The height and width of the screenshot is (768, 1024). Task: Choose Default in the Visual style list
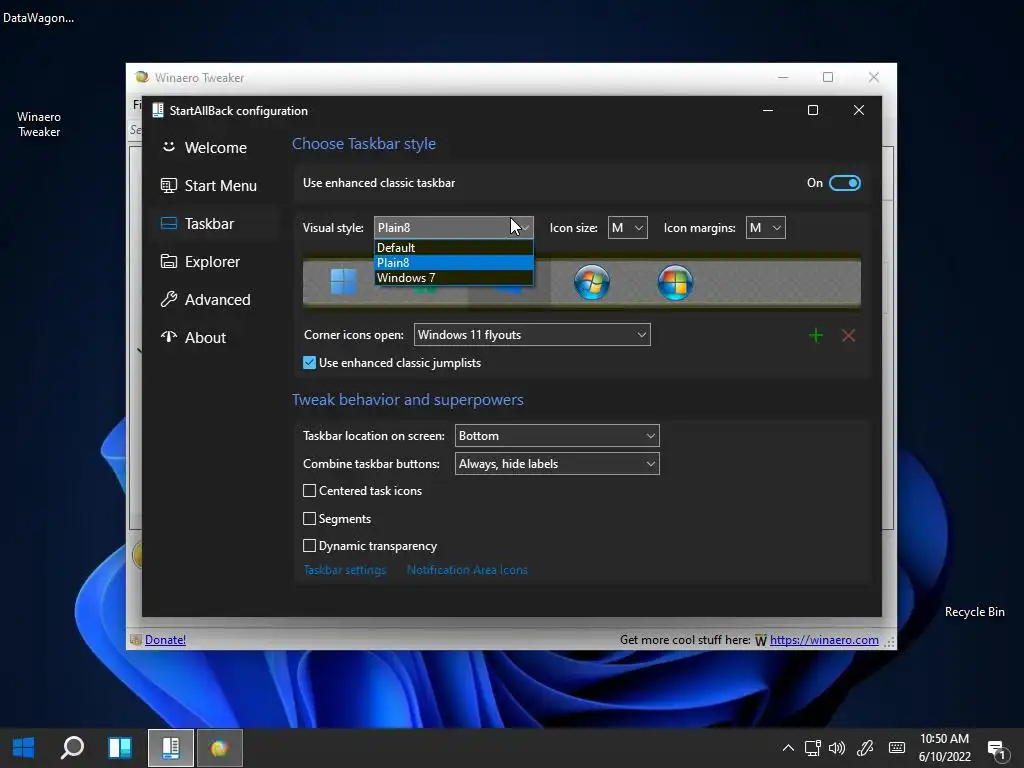454,248
